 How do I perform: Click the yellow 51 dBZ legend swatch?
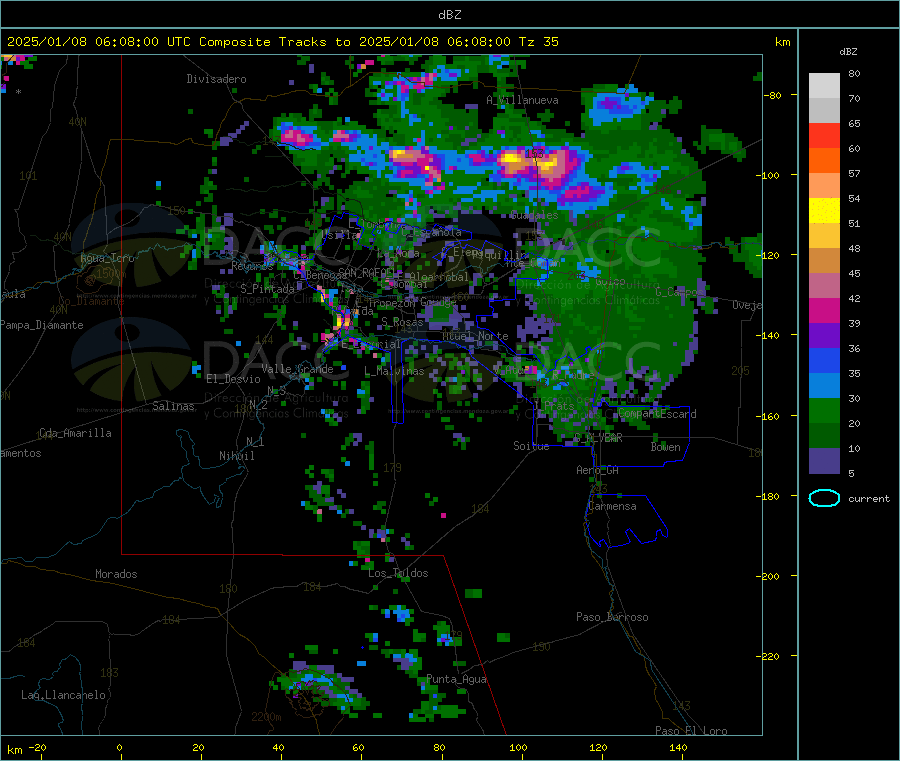click(x=824, y=211)
